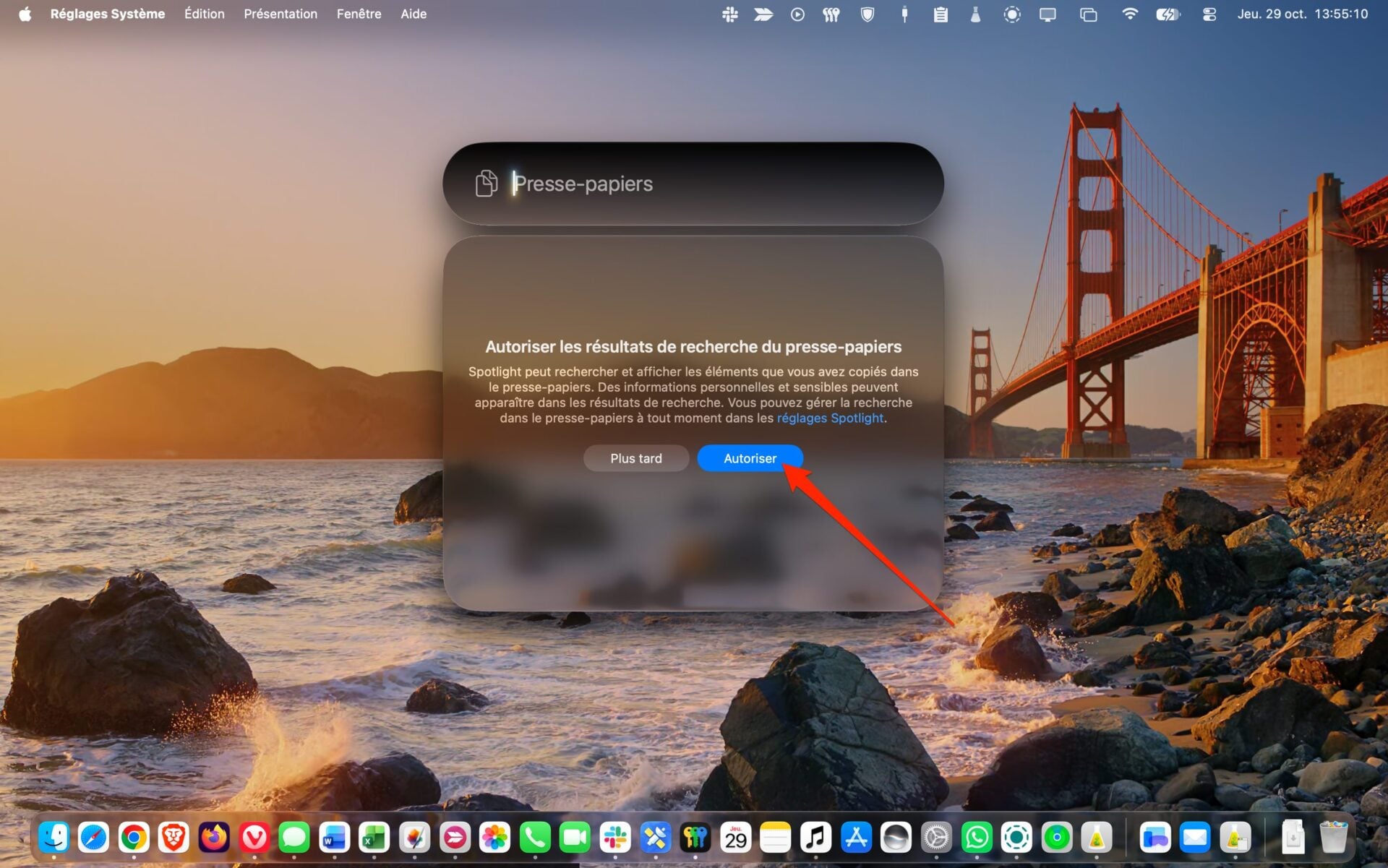1388x868 pixels.
Task: Click the play circle menu bar icon
Action: tap(797, 14)
